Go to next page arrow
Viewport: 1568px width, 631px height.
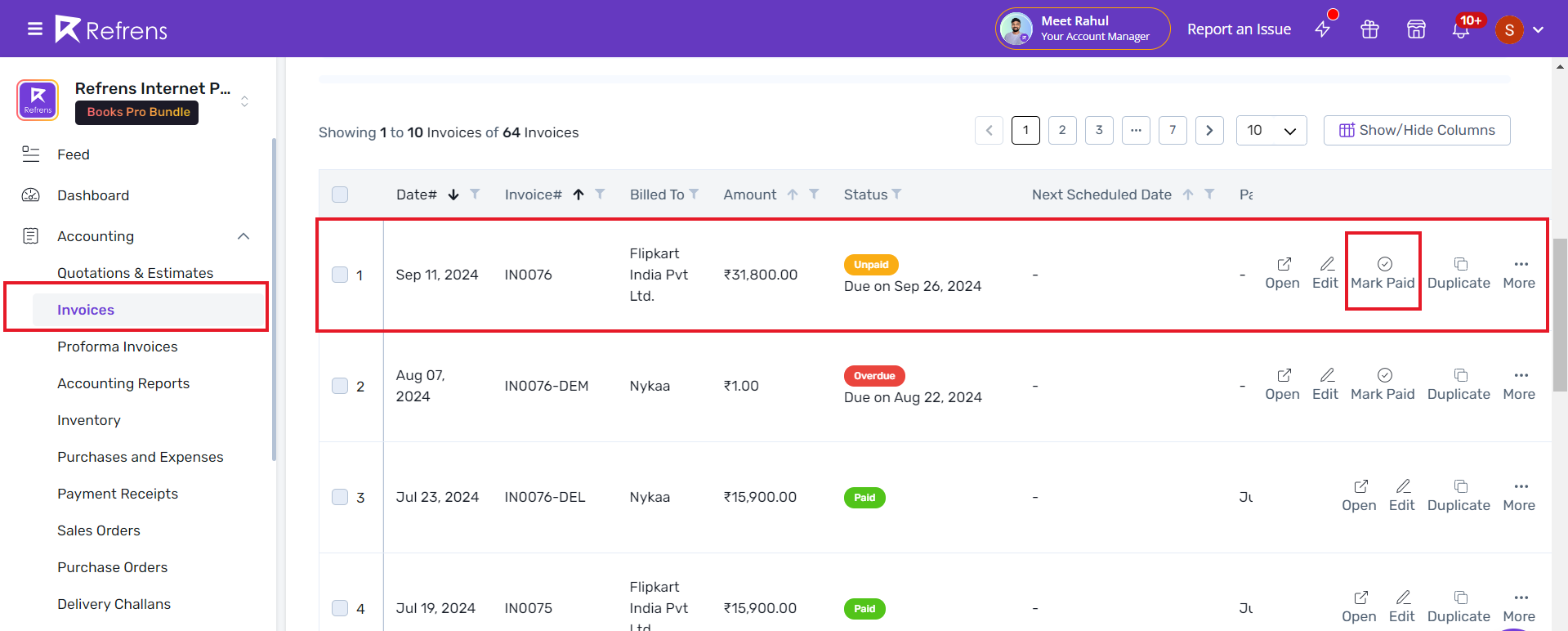coord(1209,130)
